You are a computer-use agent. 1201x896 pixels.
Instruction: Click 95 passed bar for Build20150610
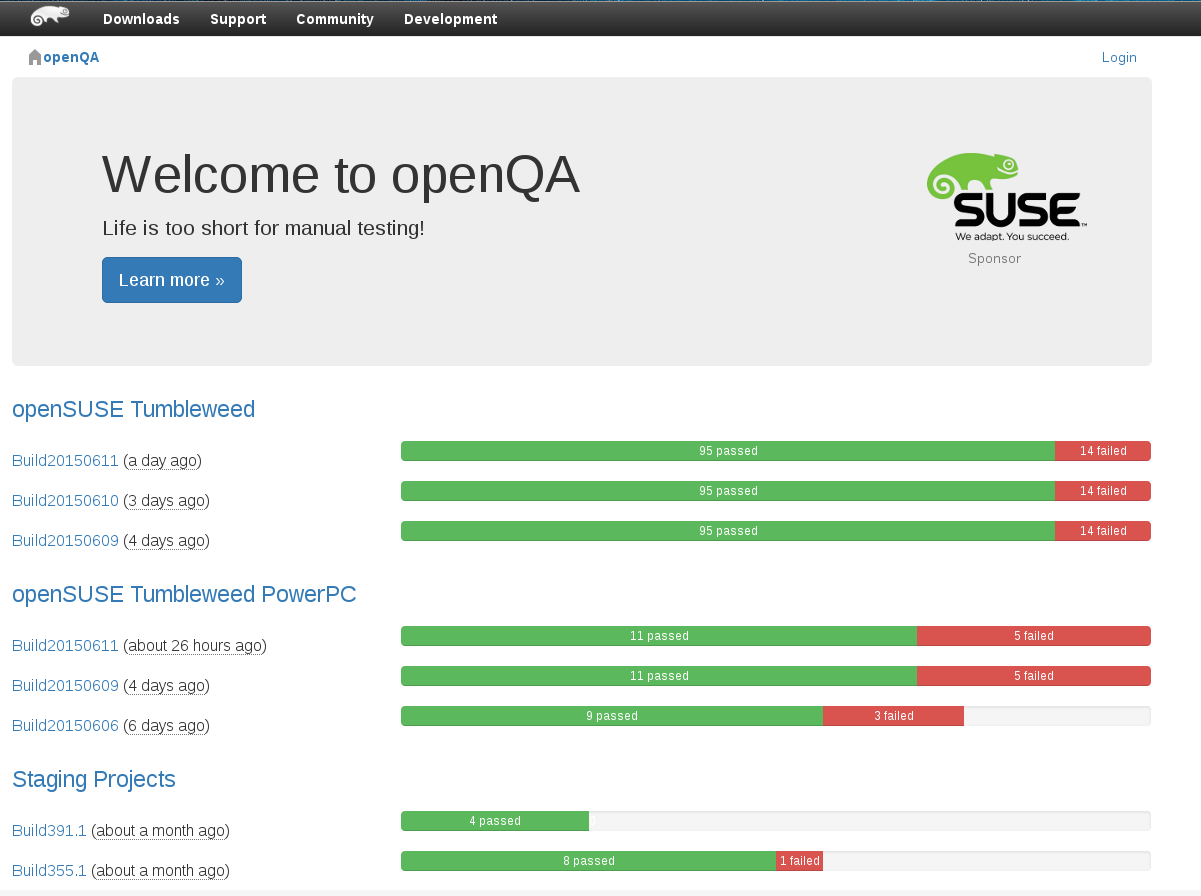[x=728, y=491]
